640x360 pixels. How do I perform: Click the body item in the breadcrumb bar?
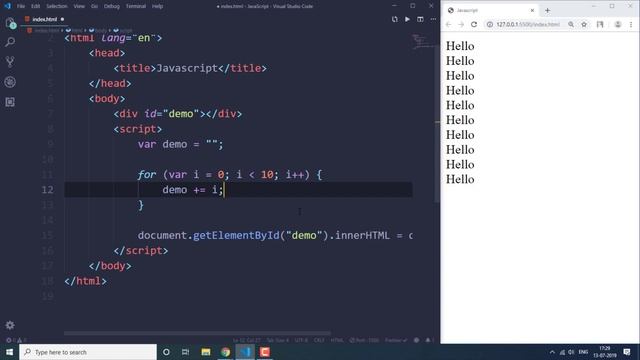pos(98,31)
